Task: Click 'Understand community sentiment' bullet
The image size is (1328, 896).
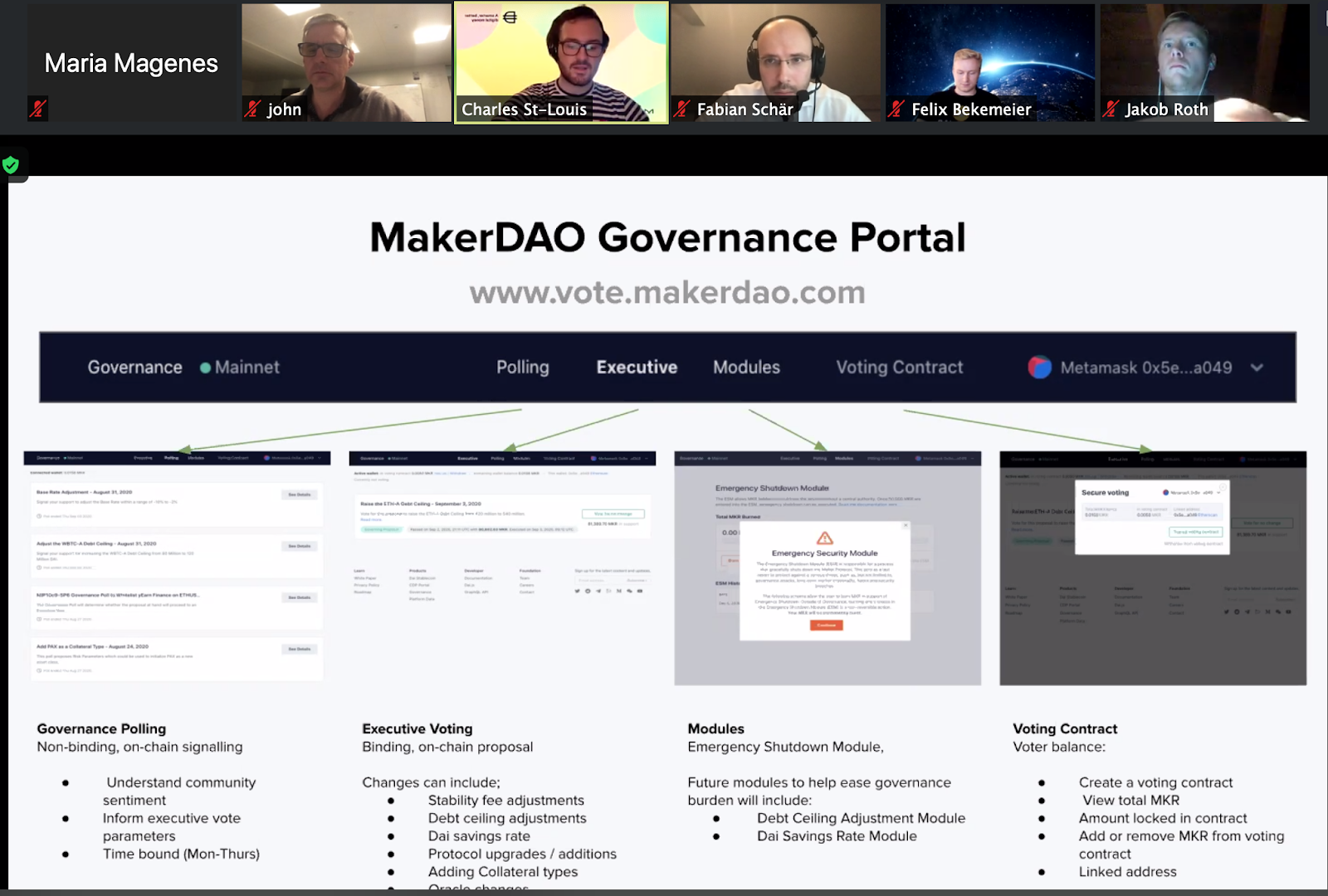Action: 179,791
